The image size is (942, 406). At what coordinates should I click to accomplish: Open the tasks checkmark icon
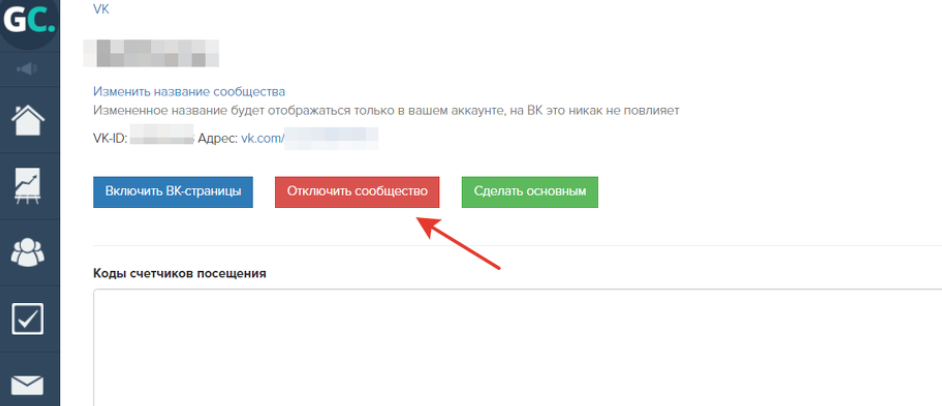pos(28,319)
